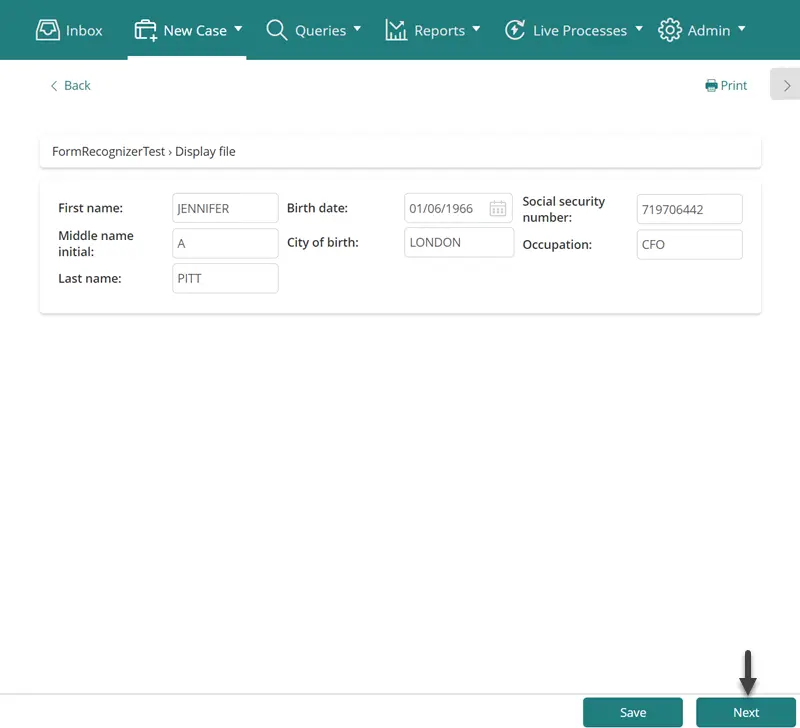Open the Admin menu
Image resolution: width=800 pixels, height=728 pixels.
click(702, 30)
